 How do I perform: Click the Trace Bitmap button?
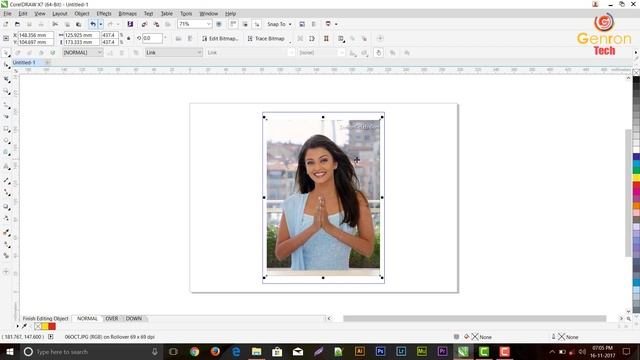coord(266,38)
